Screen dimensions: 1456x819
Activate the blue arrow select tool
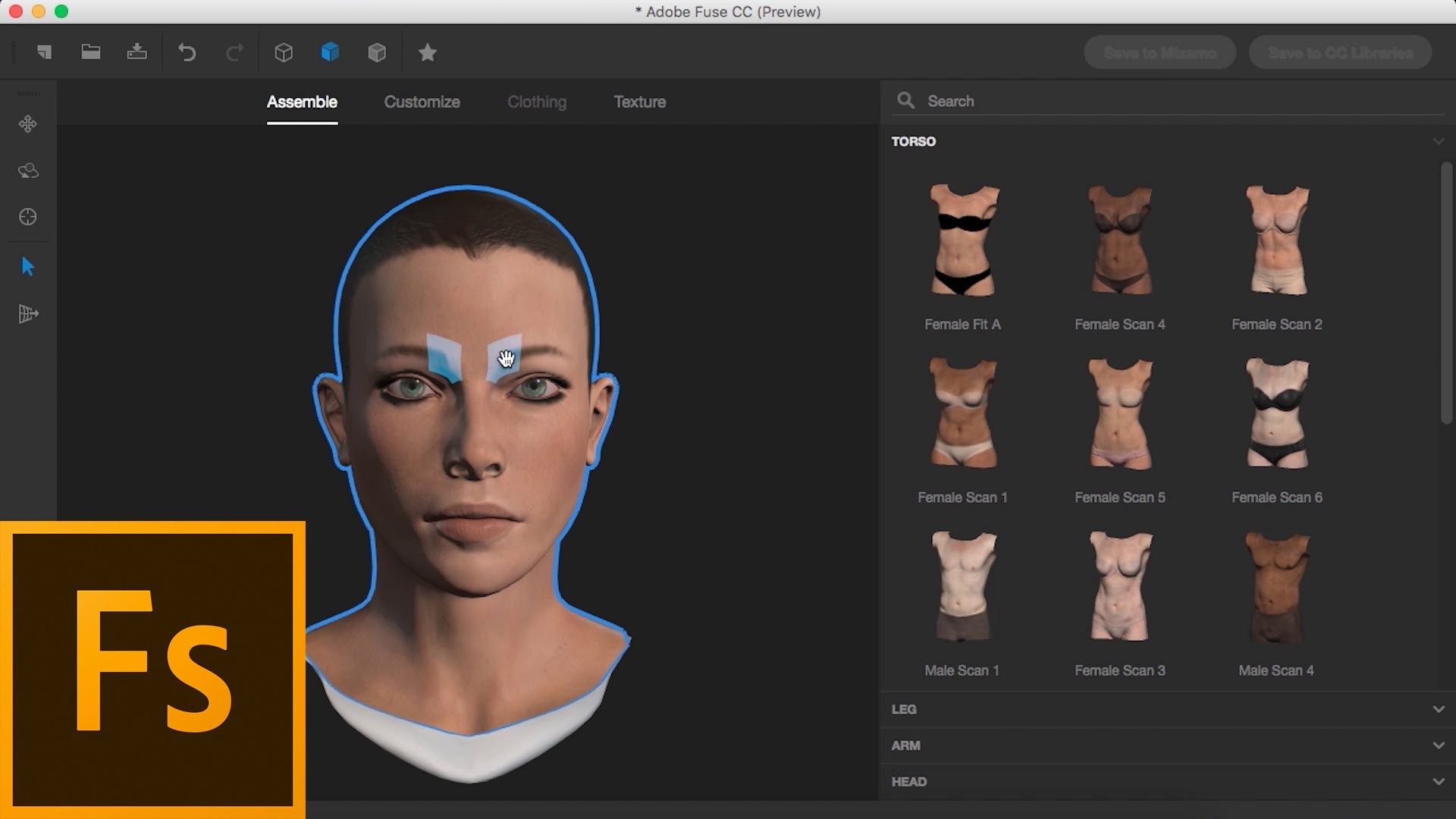[x=28, y=267]
